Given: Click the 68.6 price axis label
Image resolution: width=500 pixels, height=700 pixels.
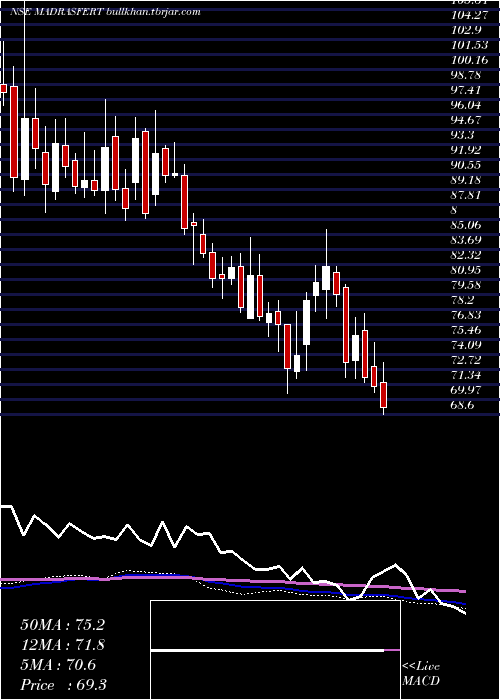Looking at the screenshot, I should click(464, 405).
